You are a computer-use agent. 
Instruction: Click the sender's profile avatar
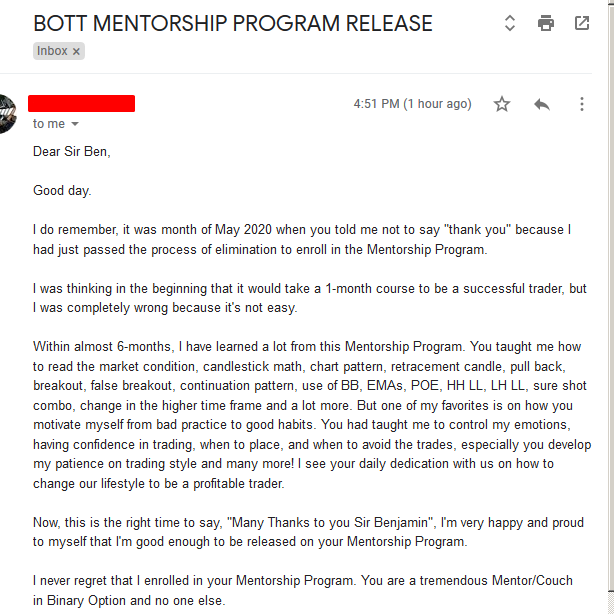point(6,113)
